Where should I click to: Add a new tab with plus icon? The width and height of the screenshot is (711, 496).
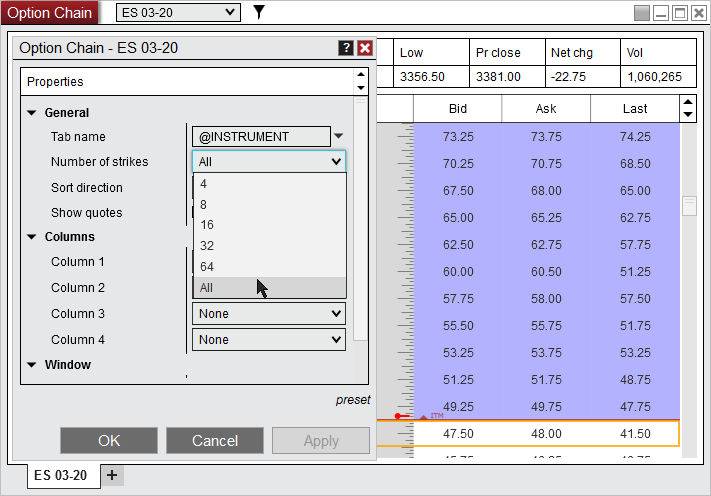coord(112,475)
